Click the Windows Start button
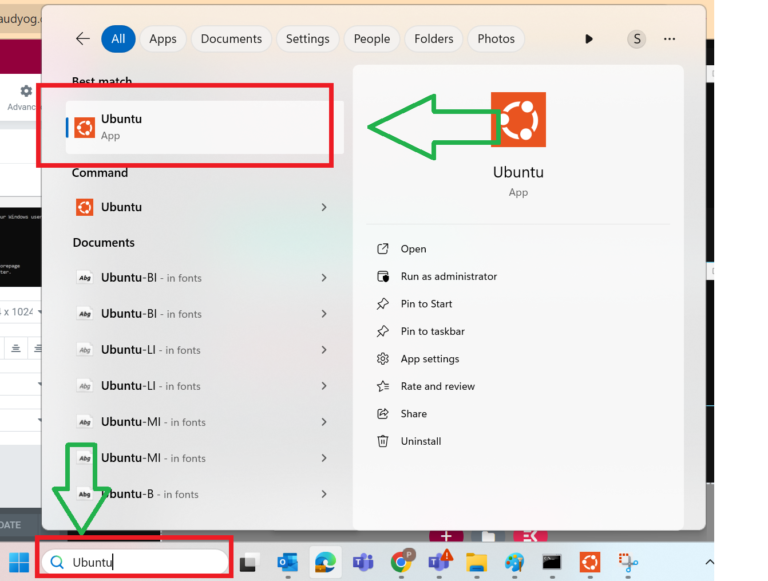Image resolution: width=768 pixels, height=581 pixels. tap(19, 562)
